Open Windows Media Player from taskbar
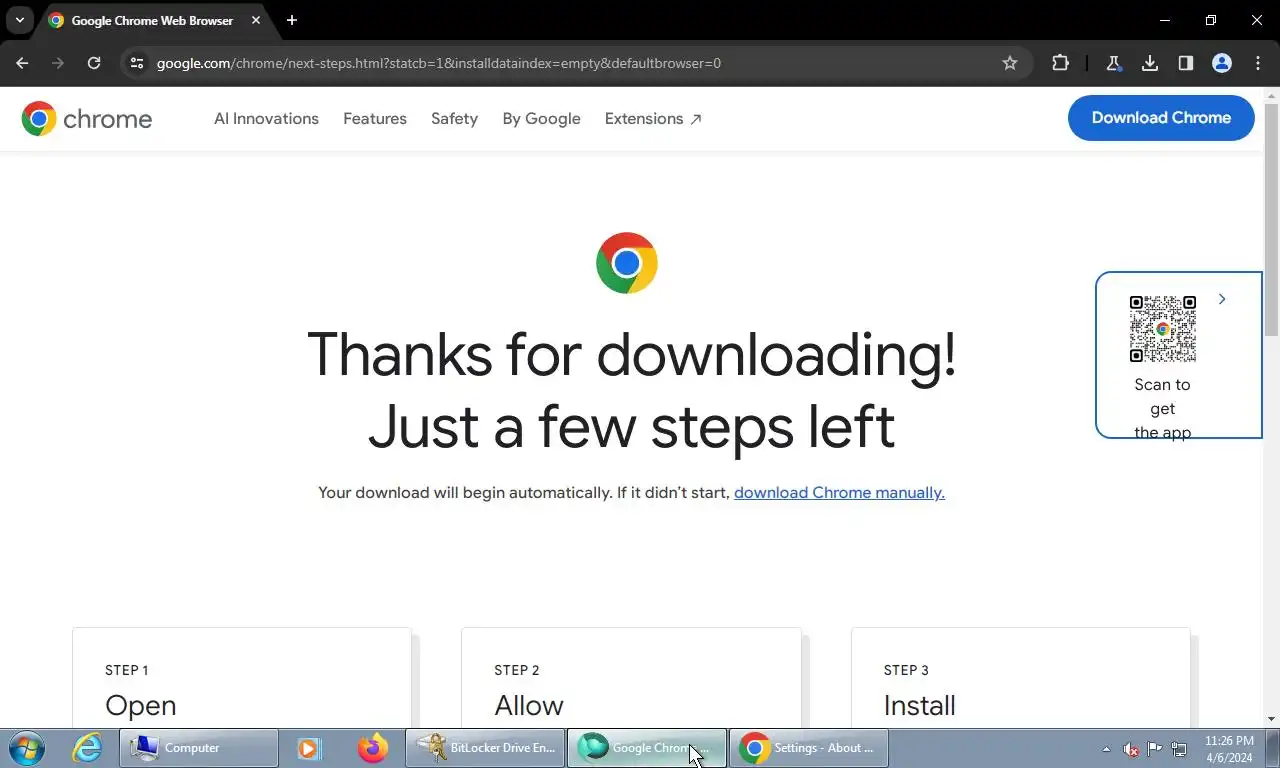 tap(308, 748)
